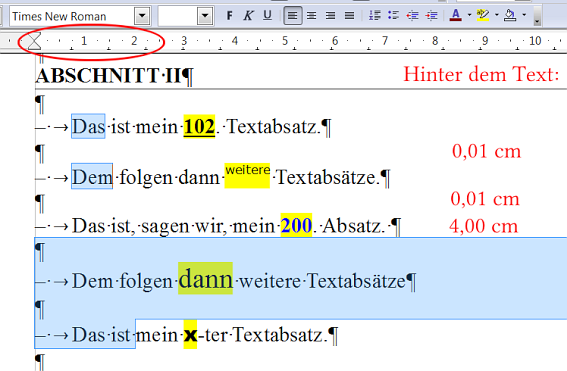The width and height of the screenshot is (567, 371).
Task: Apply yellow highlighting
Action: (483, 16)
